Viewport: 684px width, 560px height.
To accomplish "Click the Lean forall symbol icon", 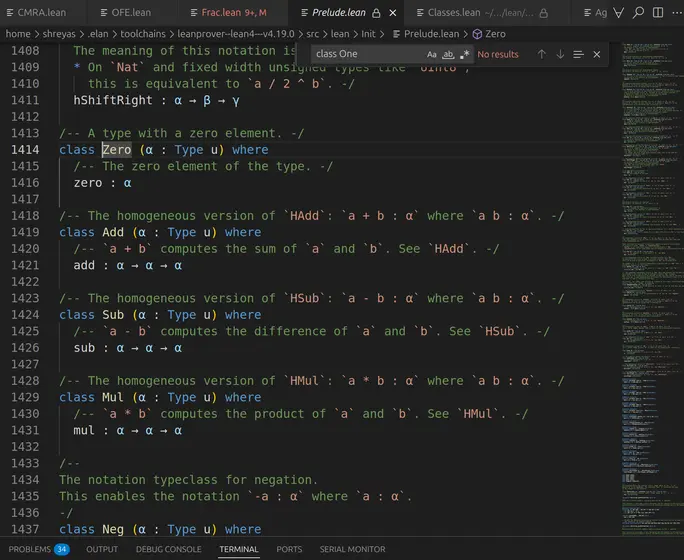I will click(x=620, y=13).
